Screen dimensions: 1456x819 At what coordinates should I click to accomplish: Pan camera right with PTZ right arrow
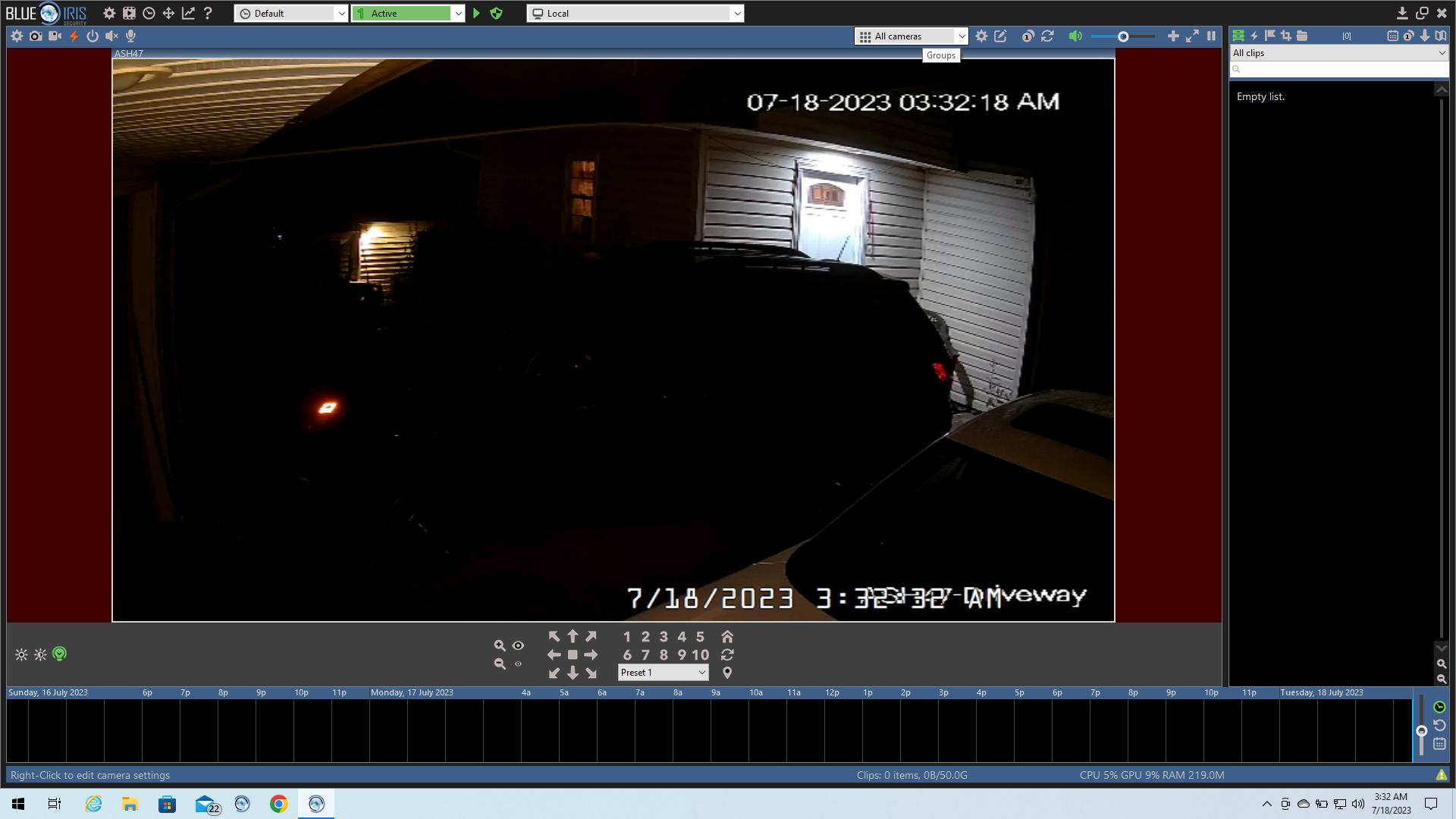coord(591,654)
